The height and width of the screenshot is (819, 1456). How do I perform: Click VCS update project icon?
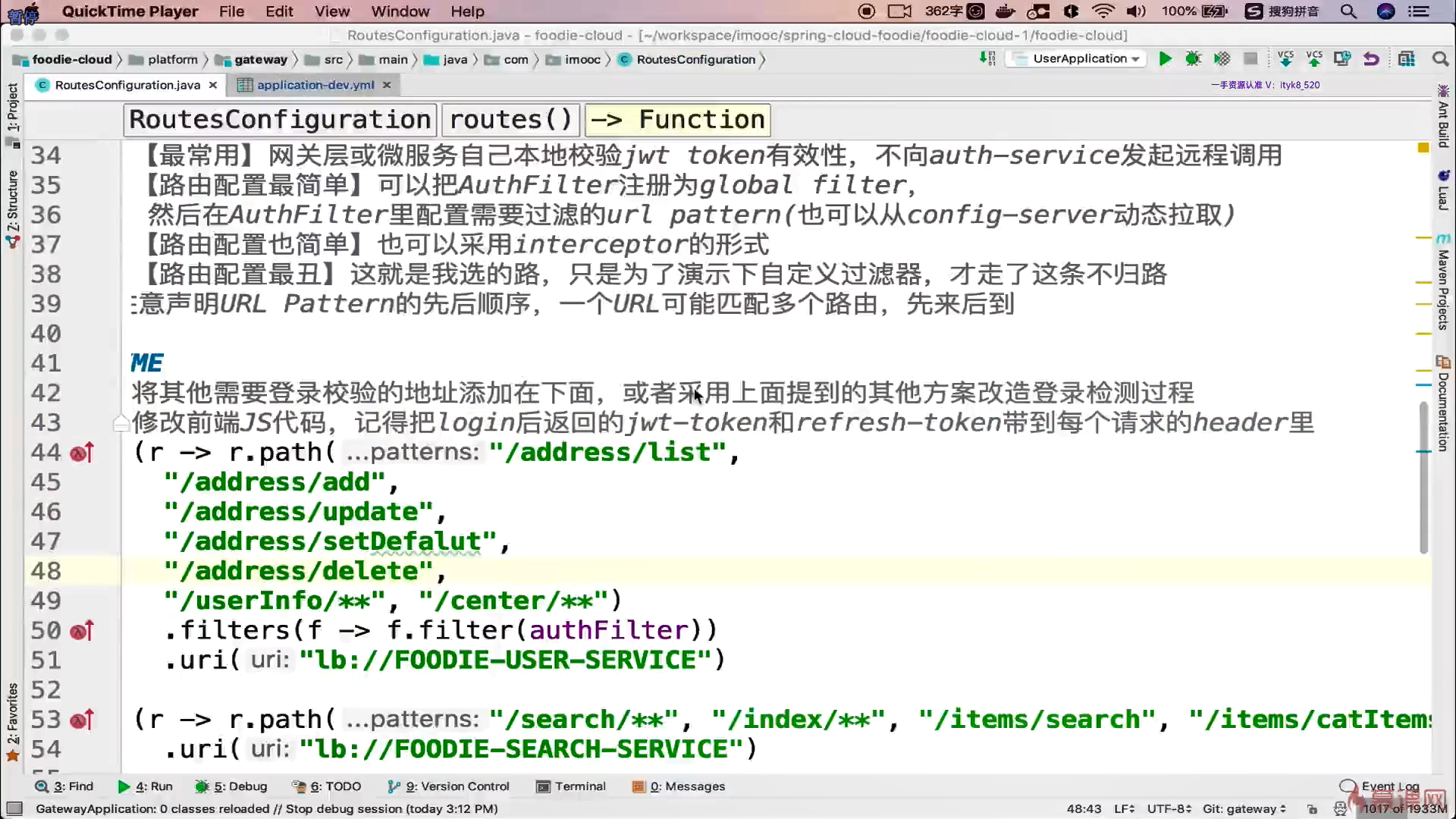point(1285,59)
